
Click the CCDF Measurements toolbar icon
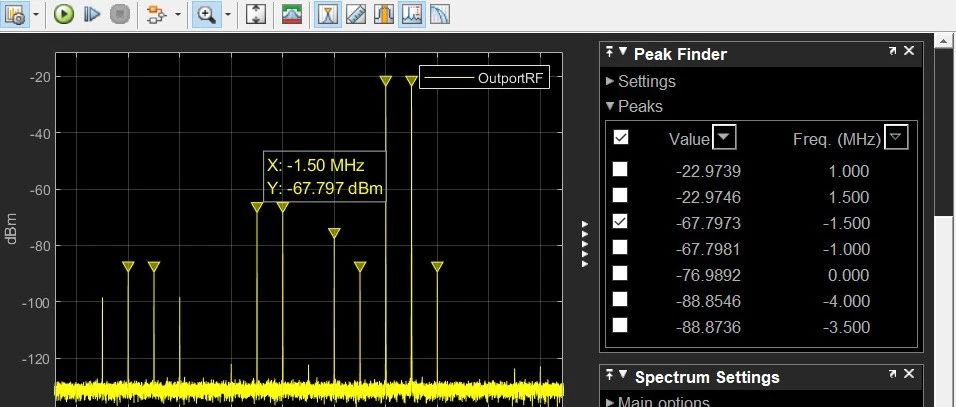pos(439,14)
